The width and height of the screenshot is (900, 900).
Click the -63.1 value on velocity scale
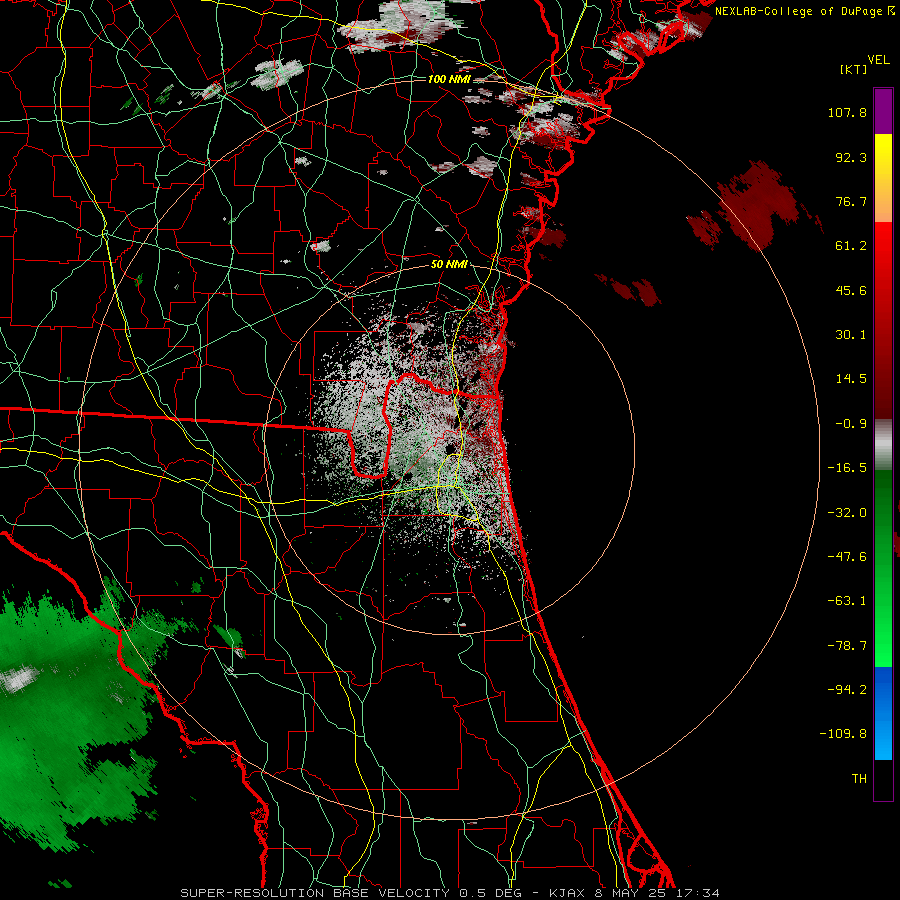(x=847, y=601)
